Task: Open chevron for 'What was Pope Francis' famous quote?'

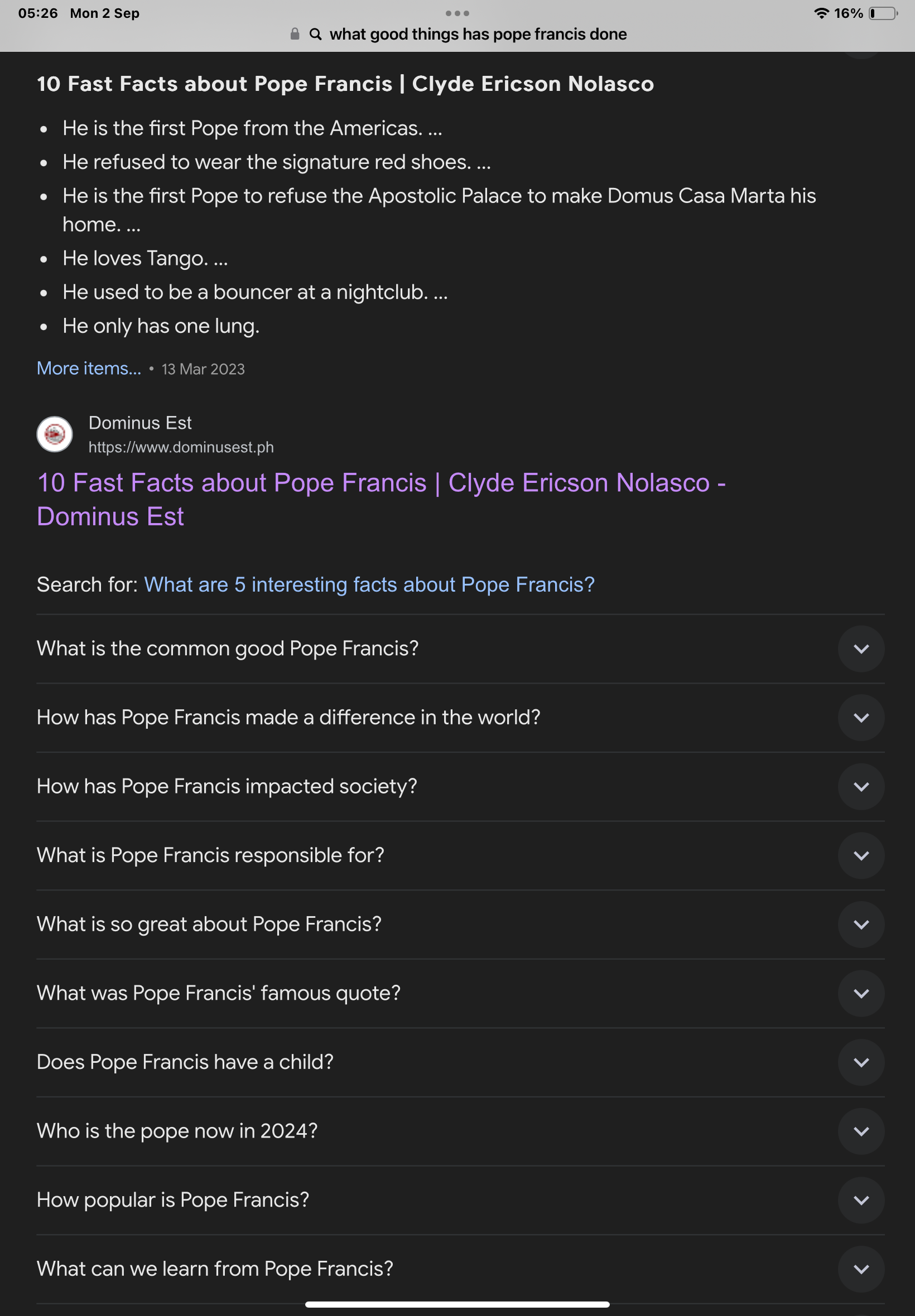Action: point(860,993)
